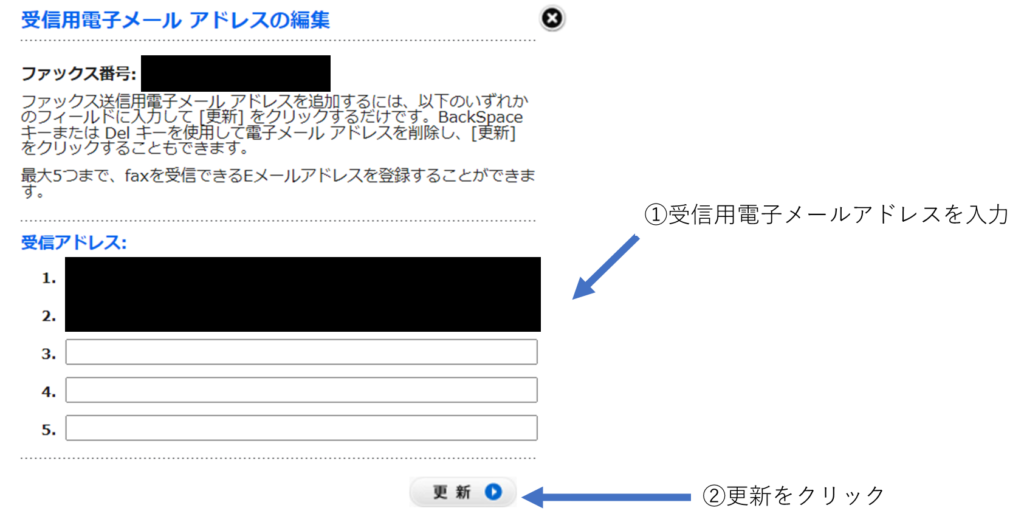Screen dimensions: 1024x525
Task: Focus receive address field number 5
Action: [x=301, y=428]
